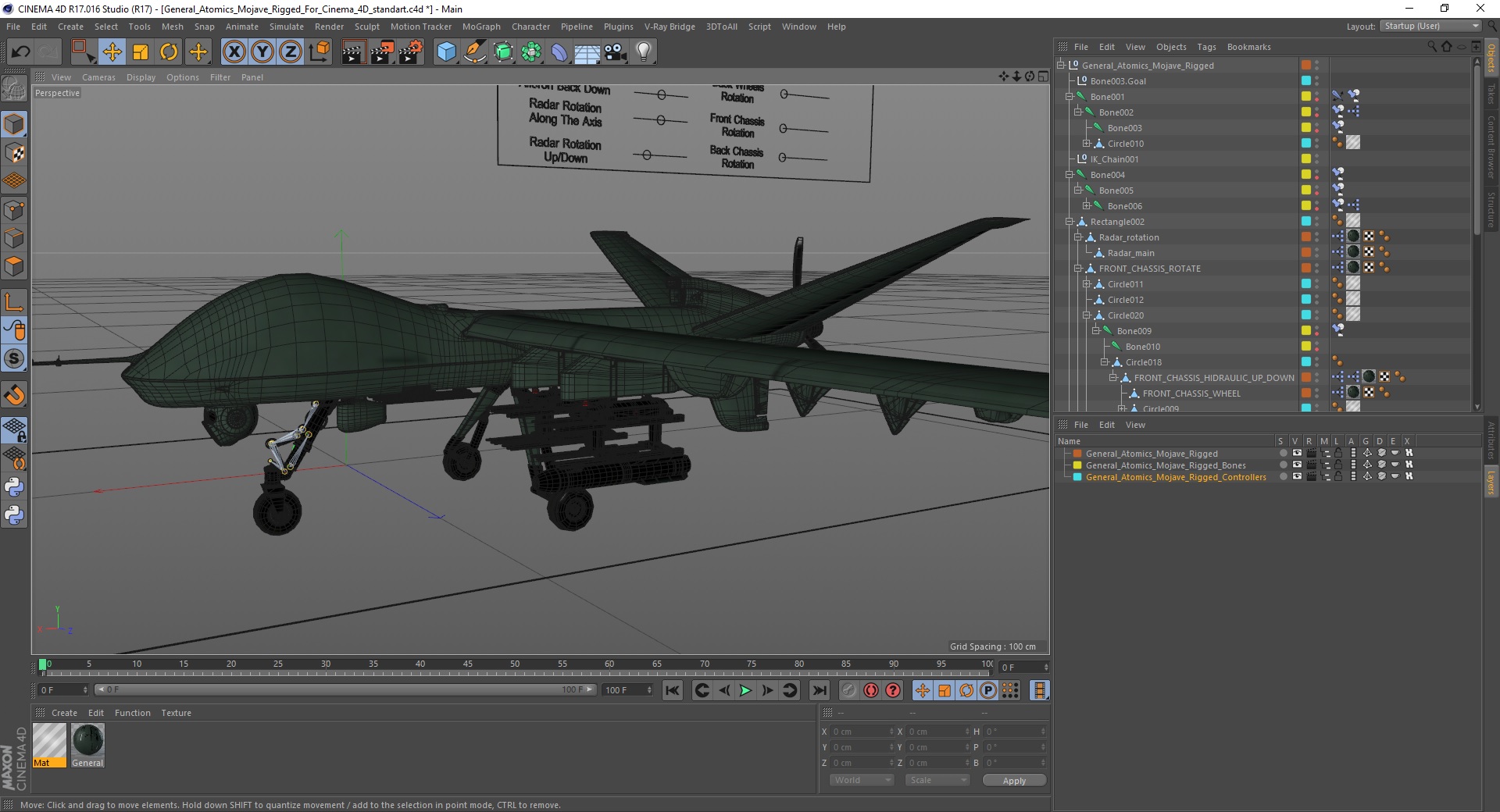Open the Mesh menu
The height and width of the screenshot is (812, 1500).
(x=172, y=27)
